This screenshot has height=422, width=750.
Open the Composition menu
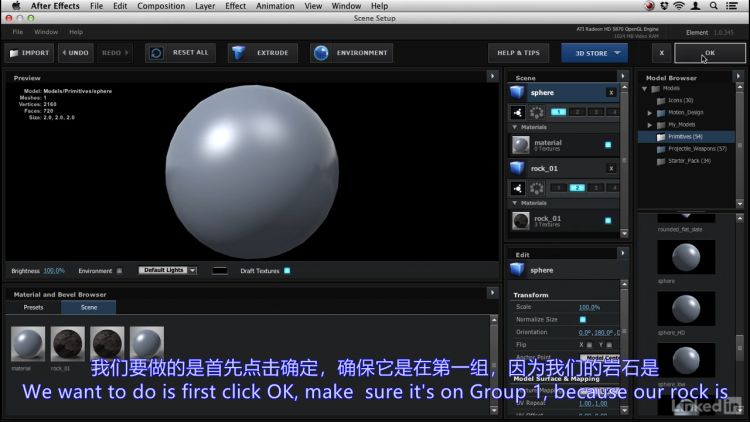pyautogui.click(x=161, y=6)
